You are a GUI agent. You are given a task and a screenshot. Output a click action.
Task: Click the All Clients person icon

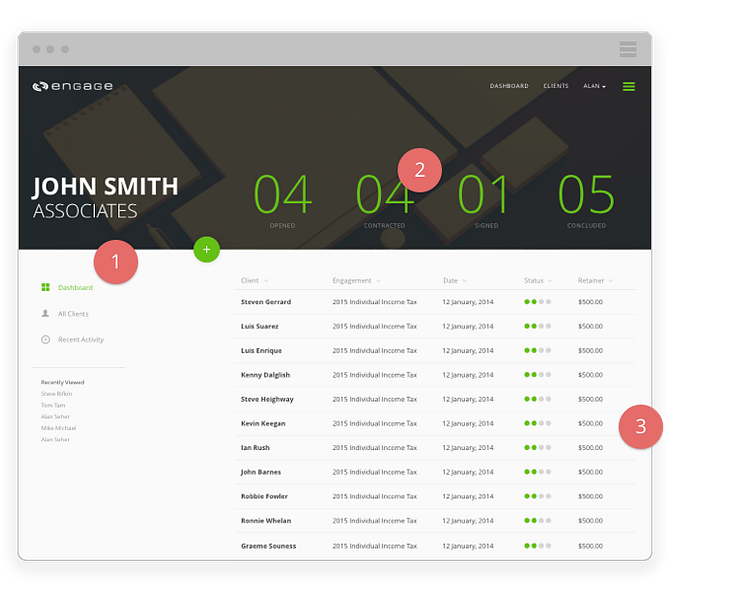click(45, 313)
